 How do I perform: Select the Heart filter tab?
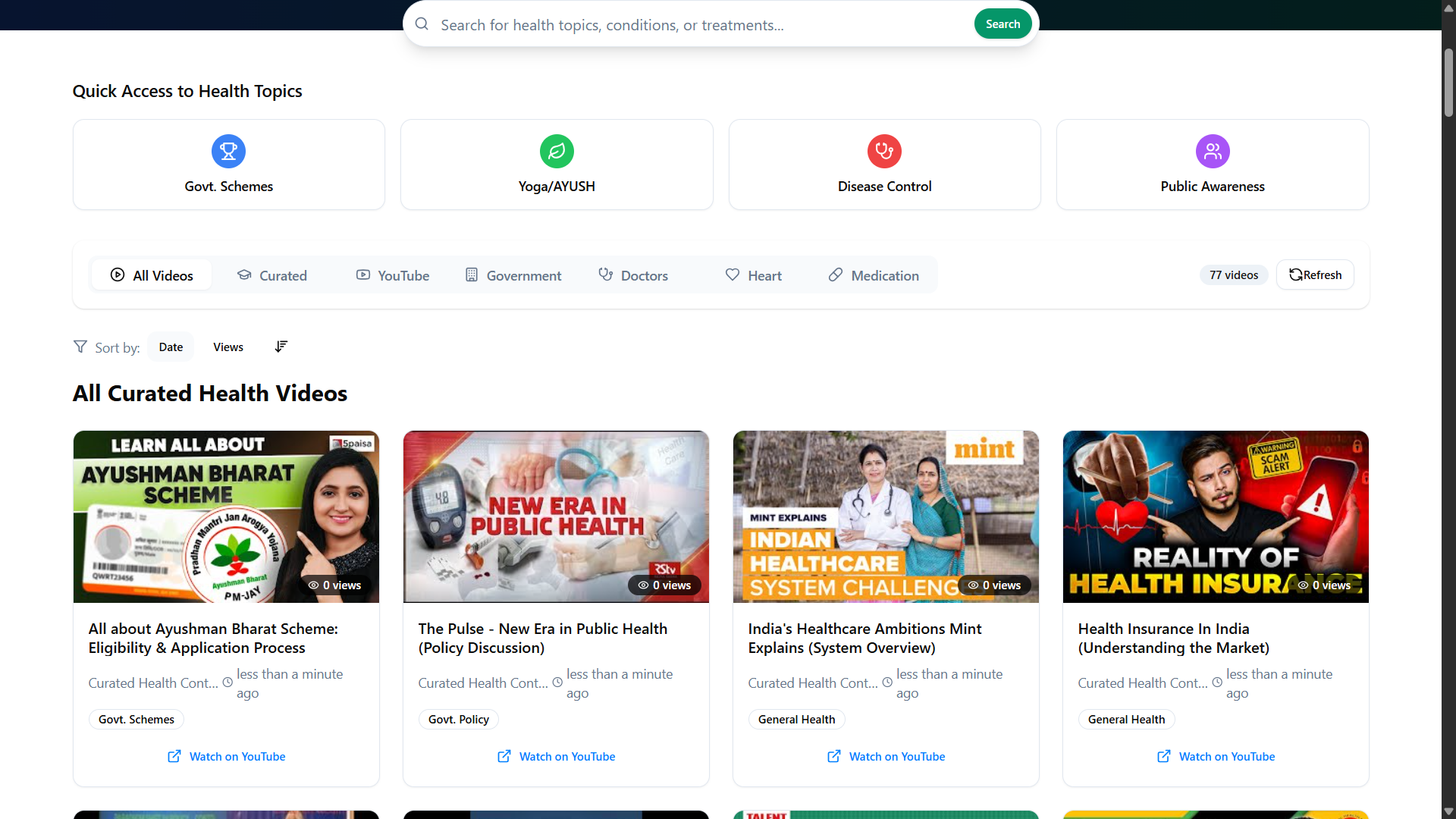pos(753,275)
